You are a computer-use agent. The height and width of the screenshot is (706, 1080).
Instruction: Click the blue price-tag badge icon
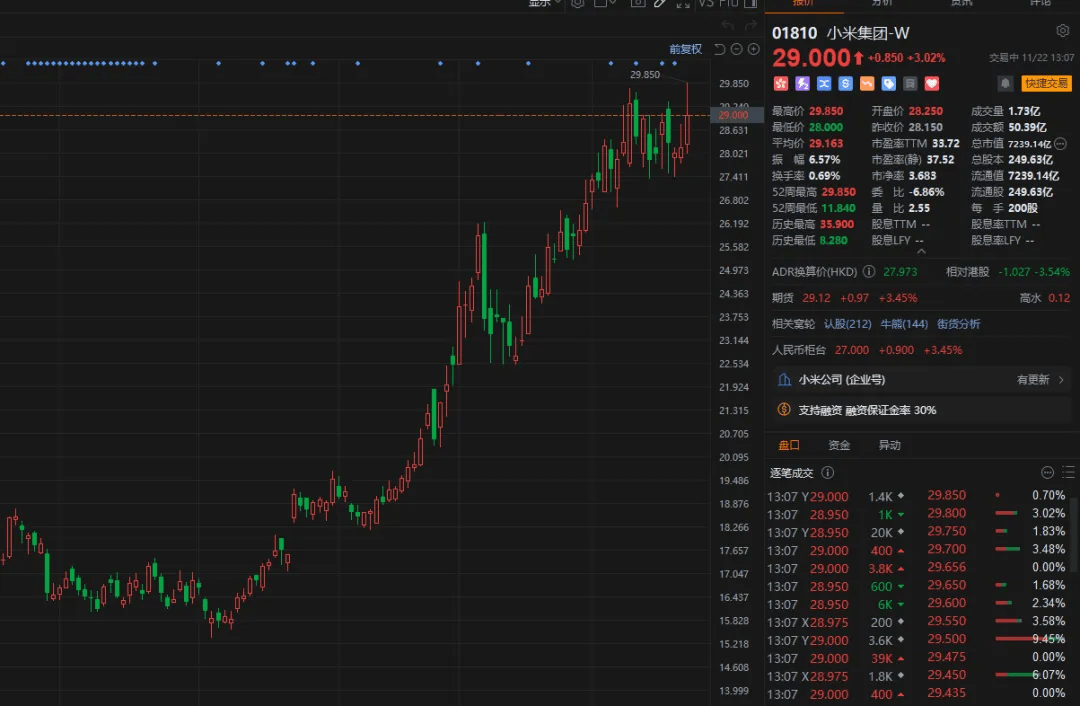tap(889, 83)
